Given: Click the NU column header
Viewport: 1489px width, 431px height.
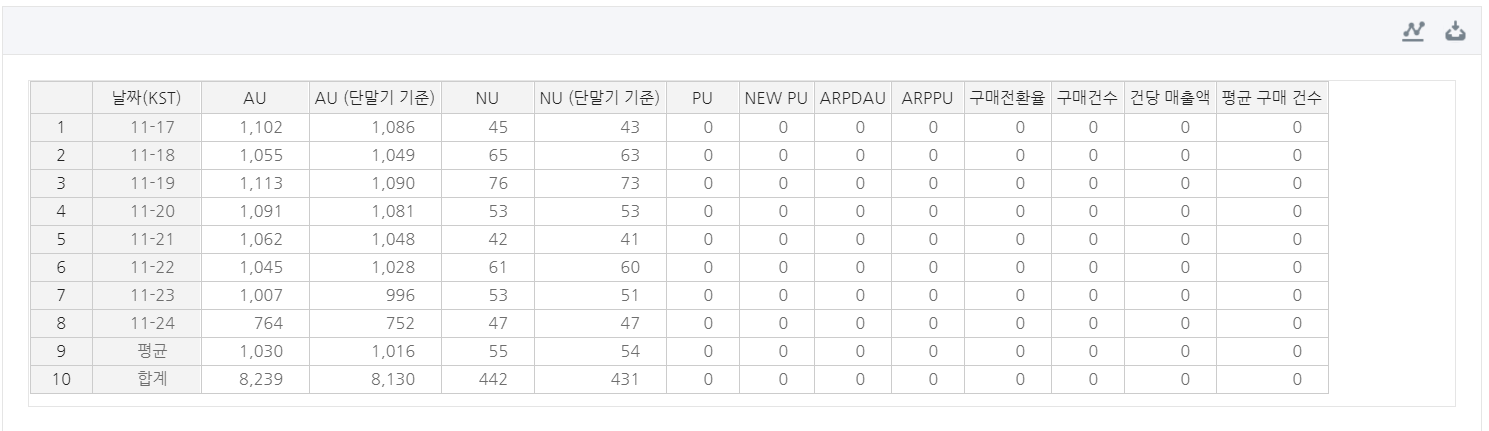Looking at the screenshot, I should [x=487, y=99].
